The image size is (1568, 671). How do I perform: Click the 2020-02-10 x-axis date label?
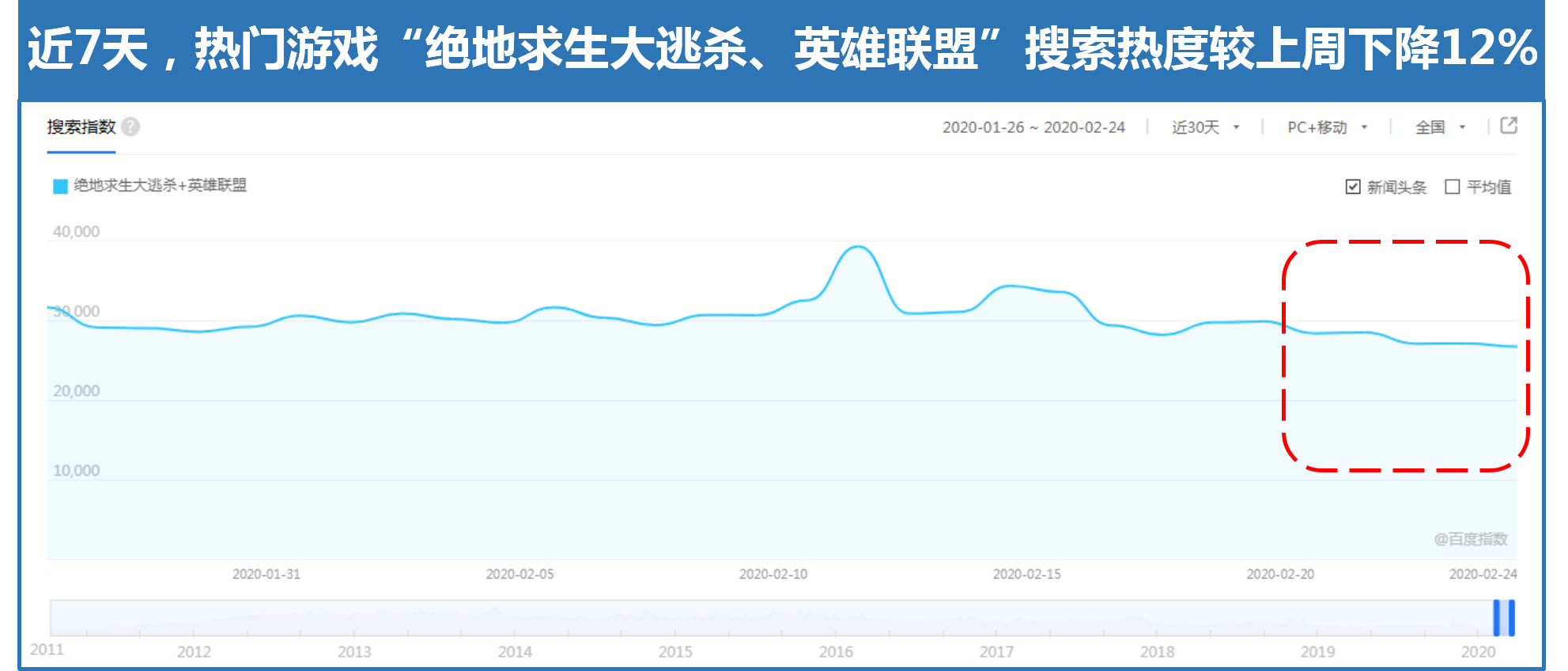[x=773, y=574]
